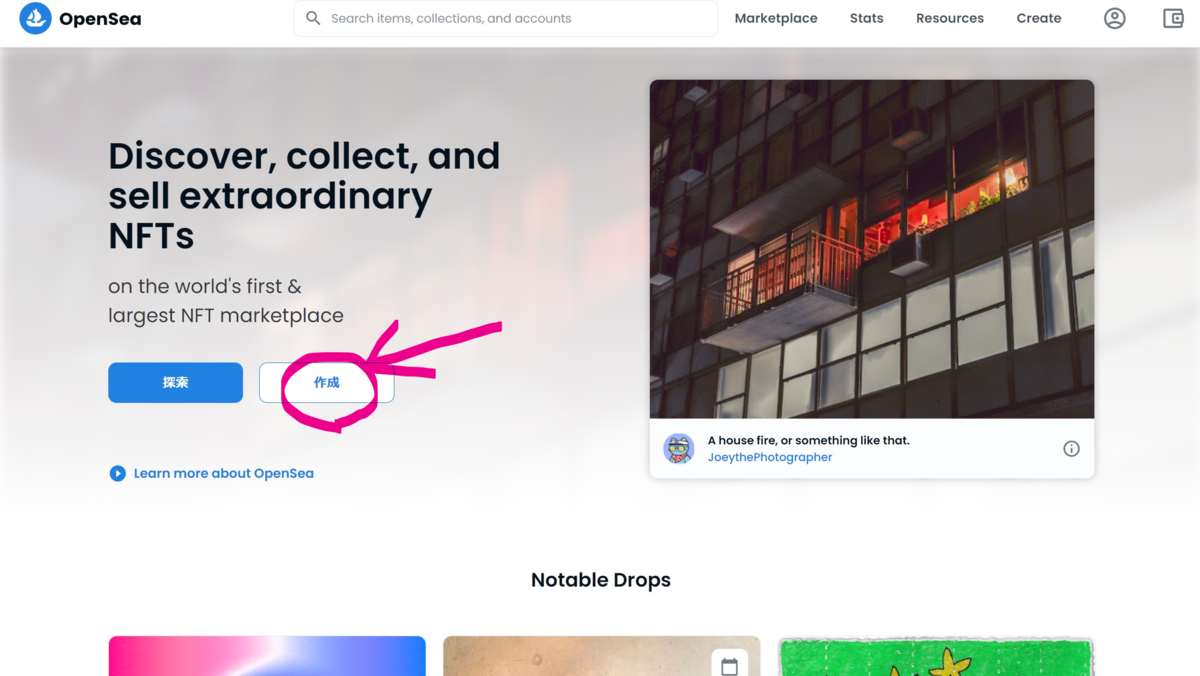Open the Resources menu
Viewport: 1200px width, 676px height.
(x=950, y=18)
